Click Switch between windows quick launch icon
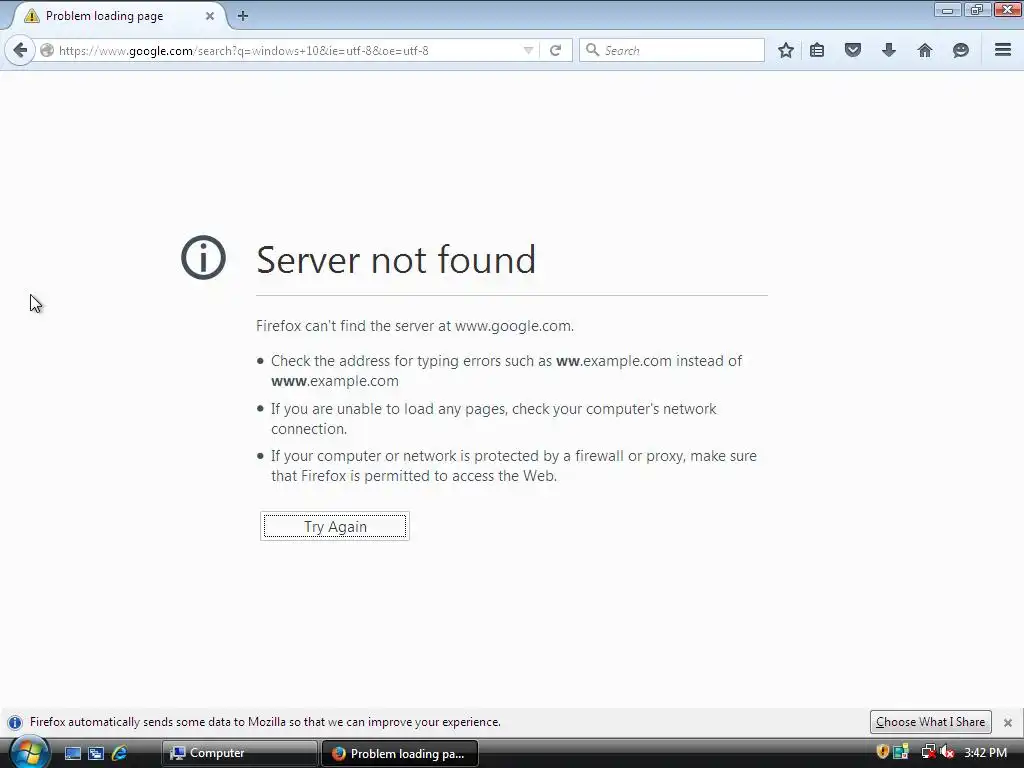1024x768 pixels. (96, 754)
